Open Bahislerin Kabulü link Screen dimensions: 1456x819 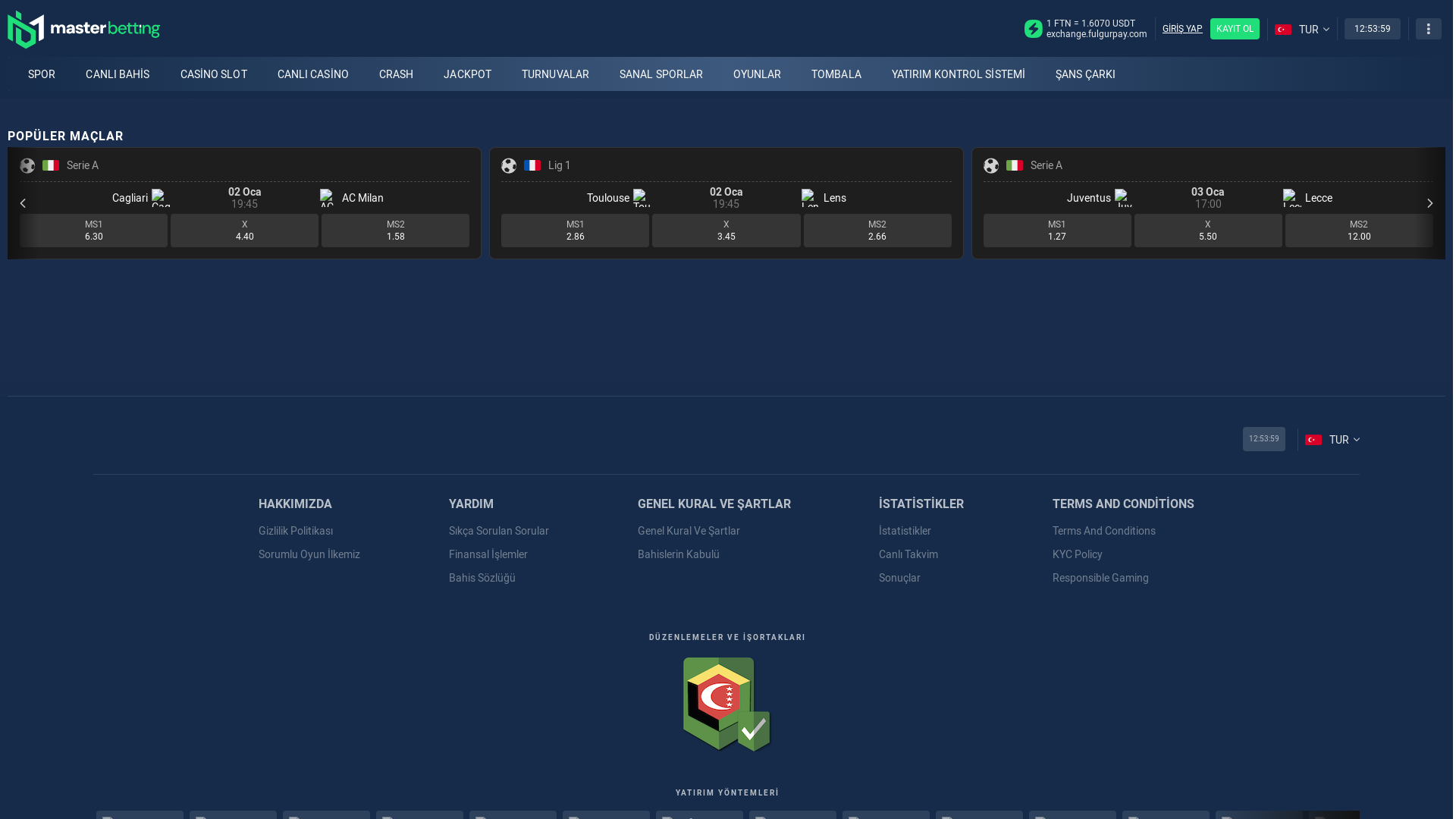click(x=679, y=554)
